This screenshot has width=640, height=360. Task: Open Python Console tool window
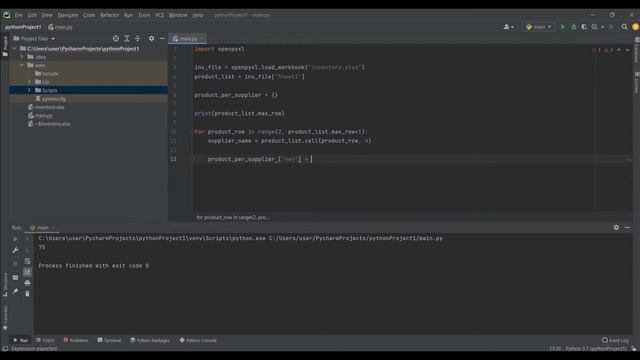[x=198, y=340]
